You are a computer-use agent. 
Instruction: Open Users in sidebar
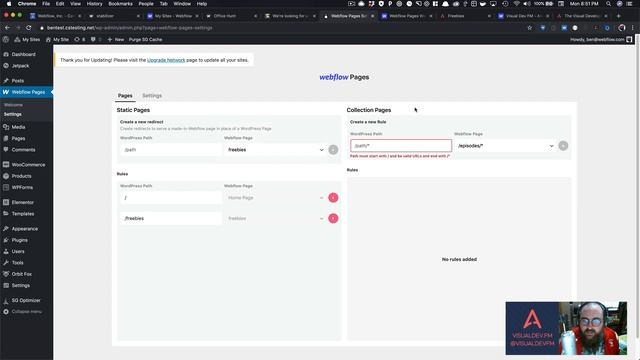18,251
